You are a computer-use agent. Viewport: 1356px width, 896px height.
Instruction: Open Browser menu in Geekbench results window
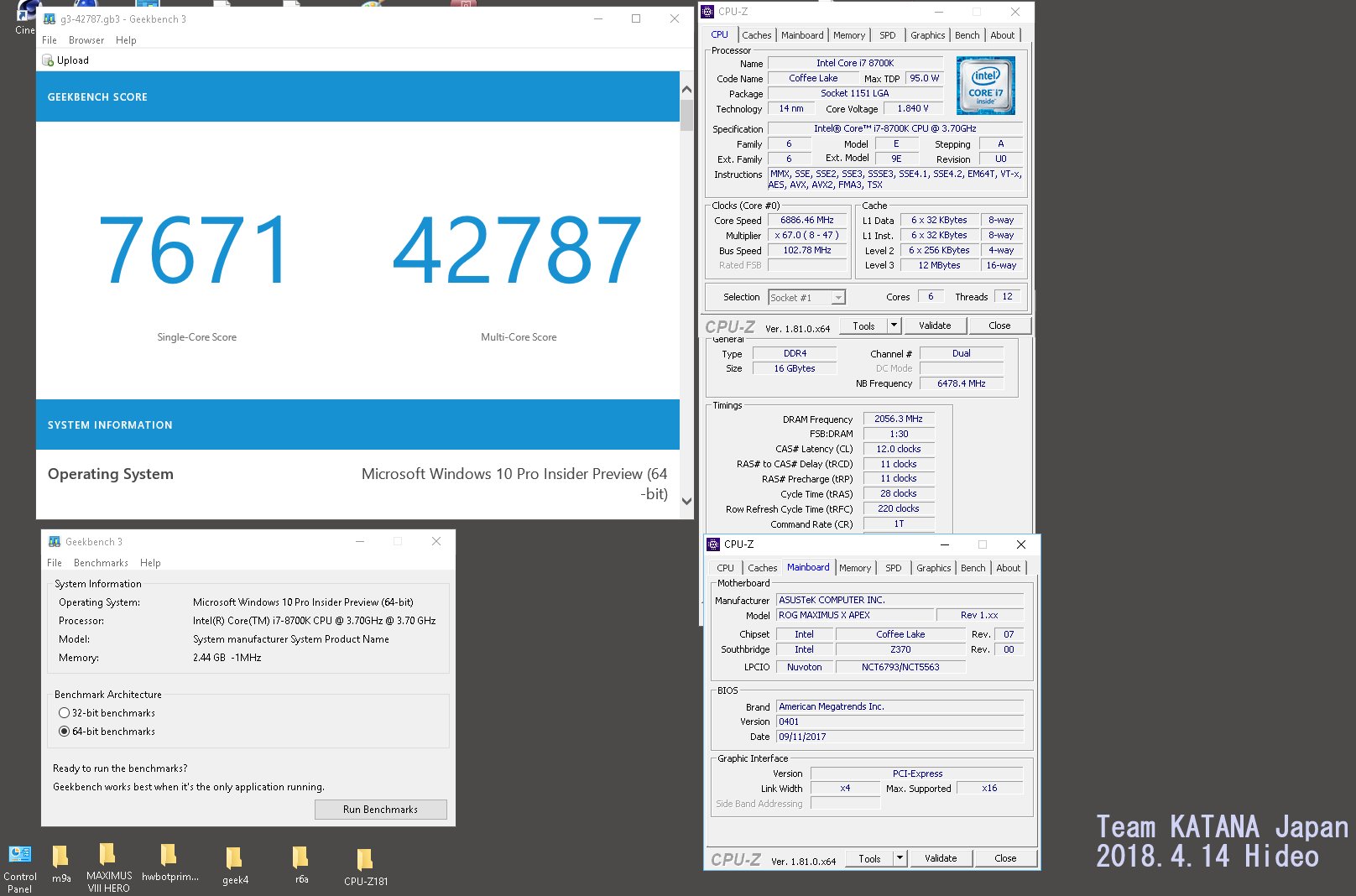pos(86,40)
